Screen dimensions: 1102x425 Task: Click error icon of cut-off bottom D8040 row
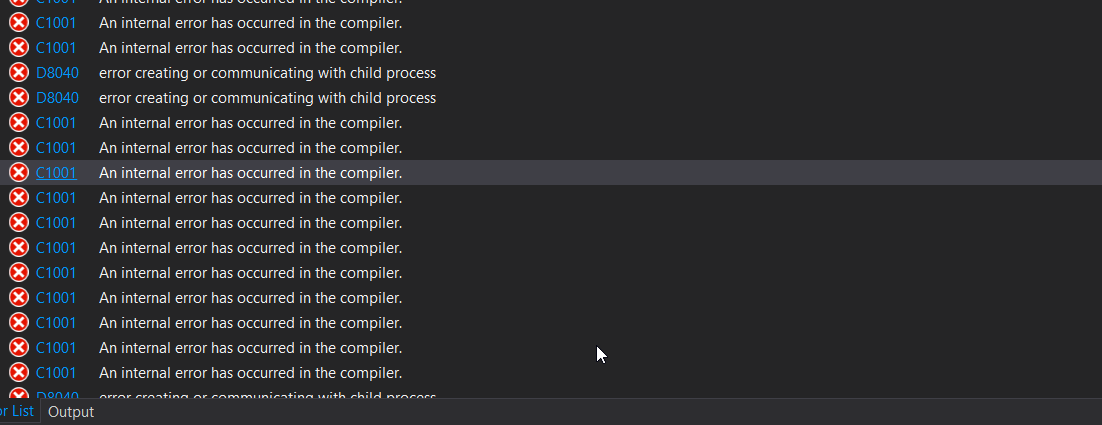pos(19,394)
